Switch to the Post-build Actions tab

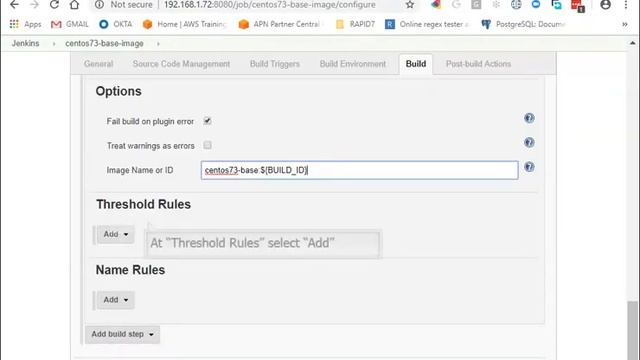click(478, 64)
